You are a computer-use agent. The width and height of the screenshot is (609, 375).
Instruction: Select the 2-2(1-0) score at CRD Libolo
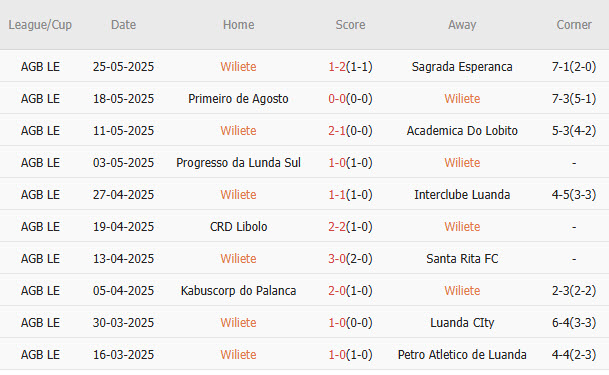tap(350, 227)
